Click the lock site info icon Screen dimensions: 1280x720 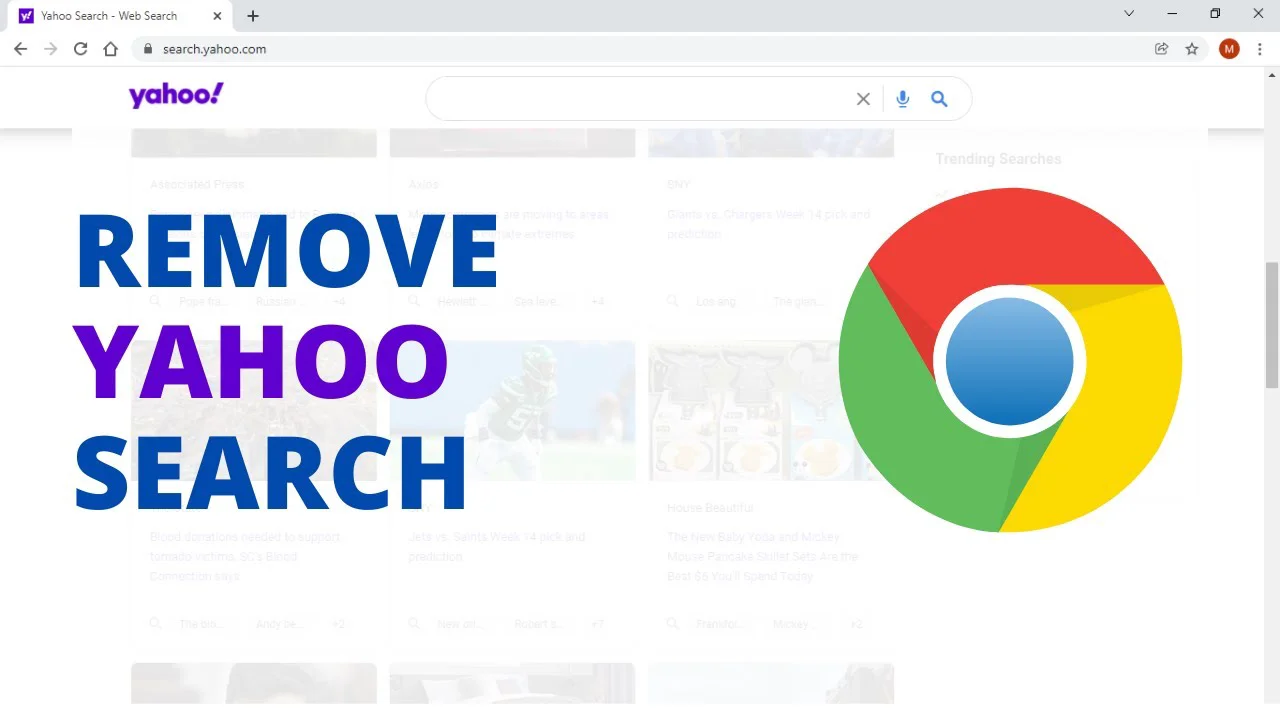point(147,49)
